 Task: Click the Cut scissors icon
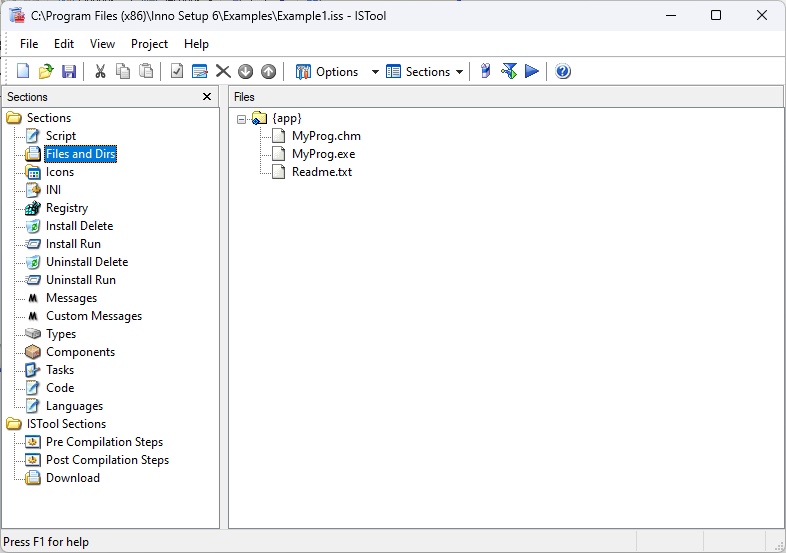[100, 71]
